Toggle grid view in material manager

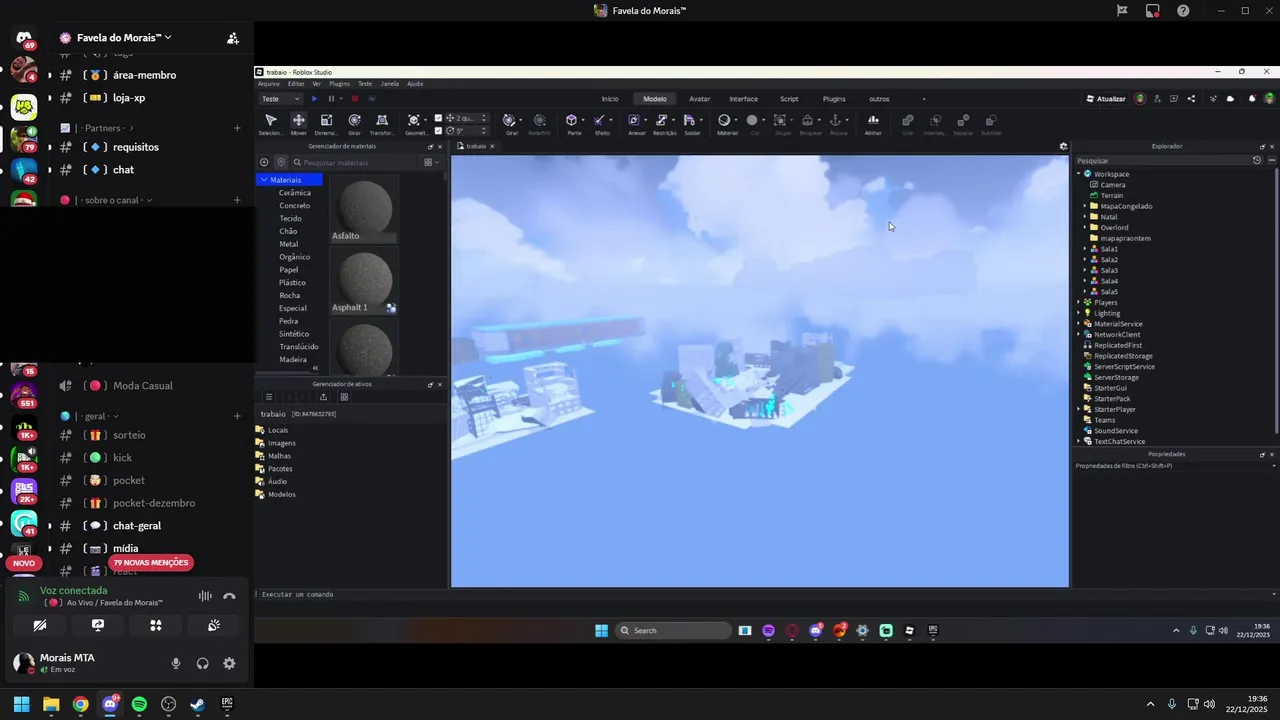tap(428, 162)
